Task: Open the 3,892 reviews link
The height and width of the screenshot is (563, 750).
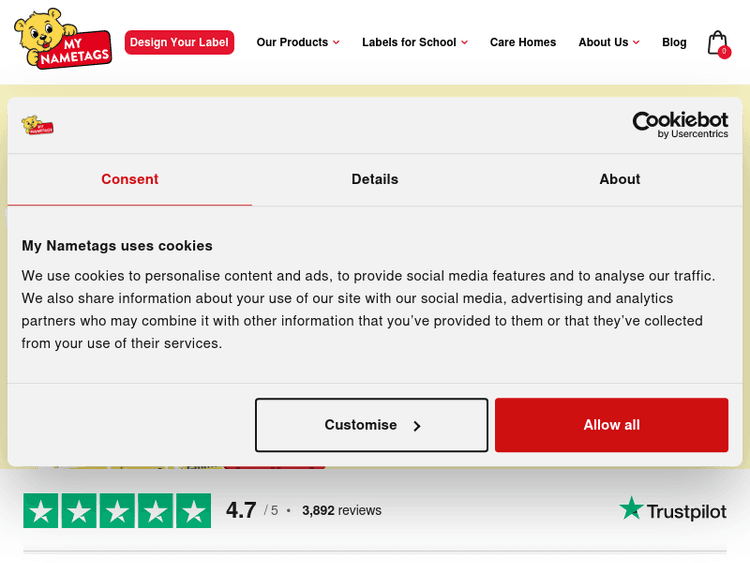Action: [341, 510]
